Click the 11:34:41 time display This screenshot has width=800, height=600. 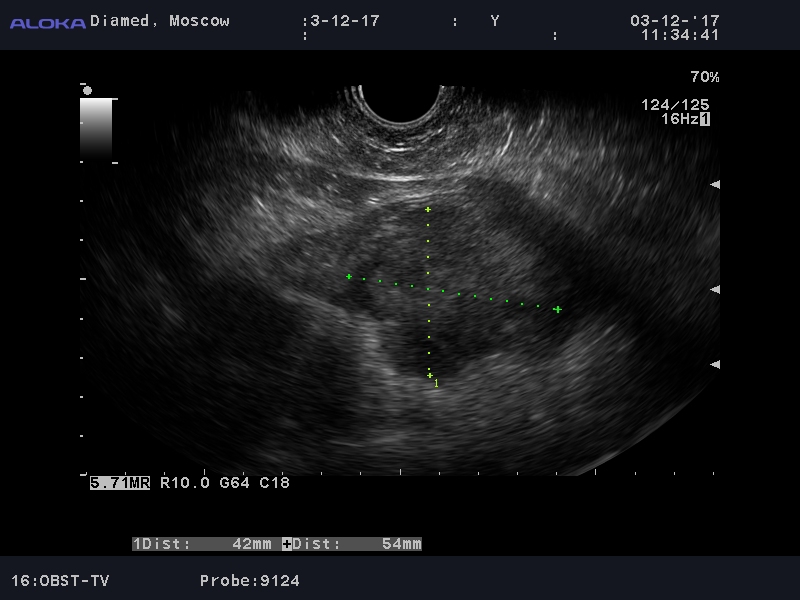pos(680,35)
